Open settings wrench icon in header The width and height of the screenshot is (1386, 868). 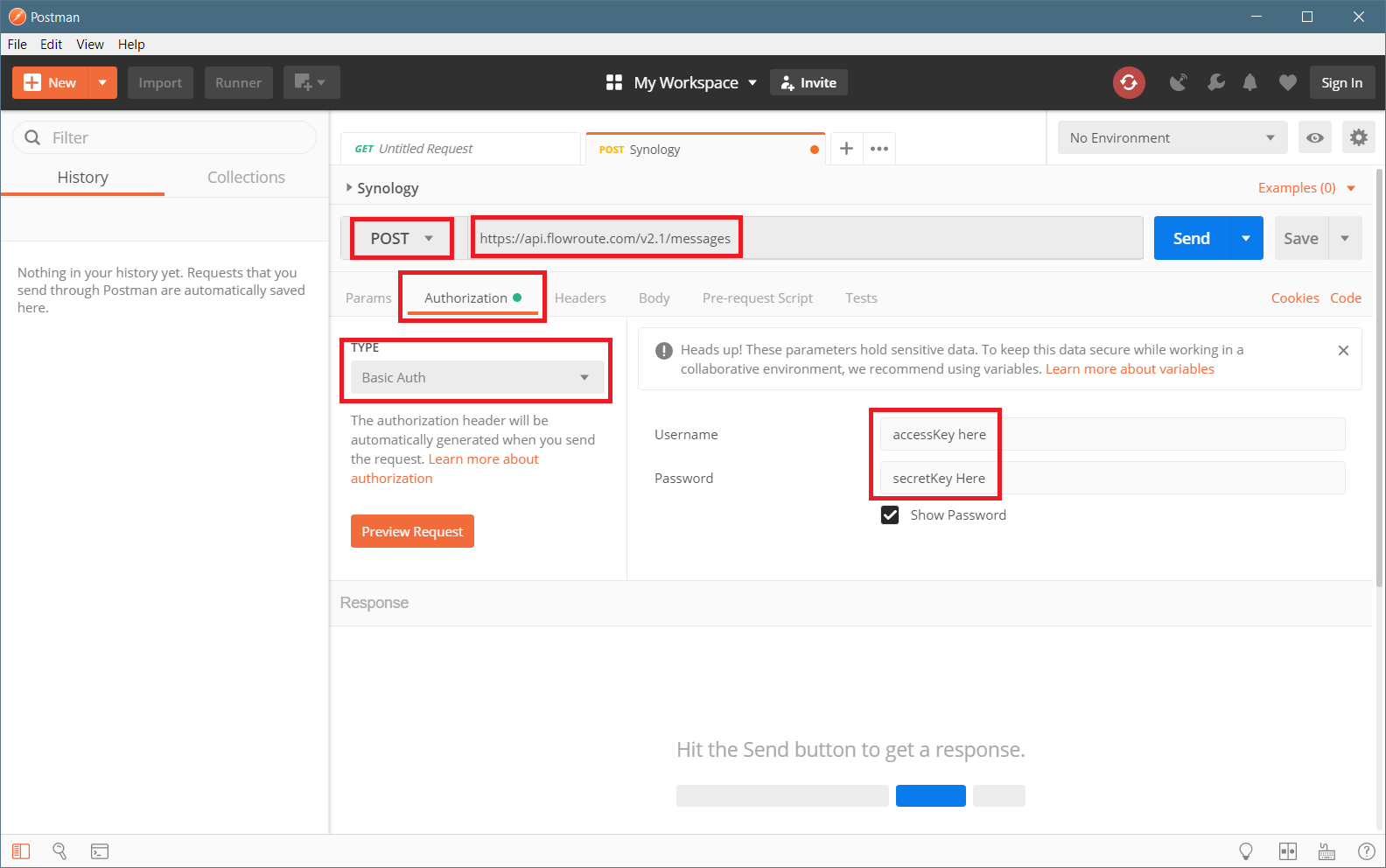[1215, 82]
